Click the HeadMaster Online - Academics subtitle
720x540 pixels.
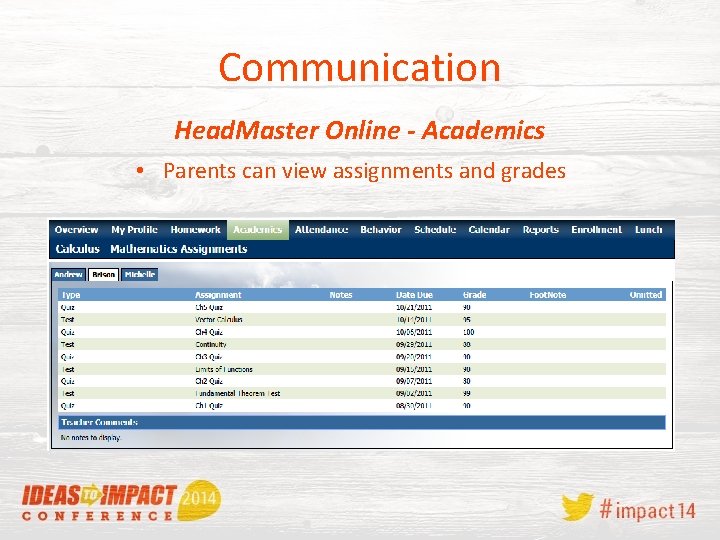click(x=360, y=130)
